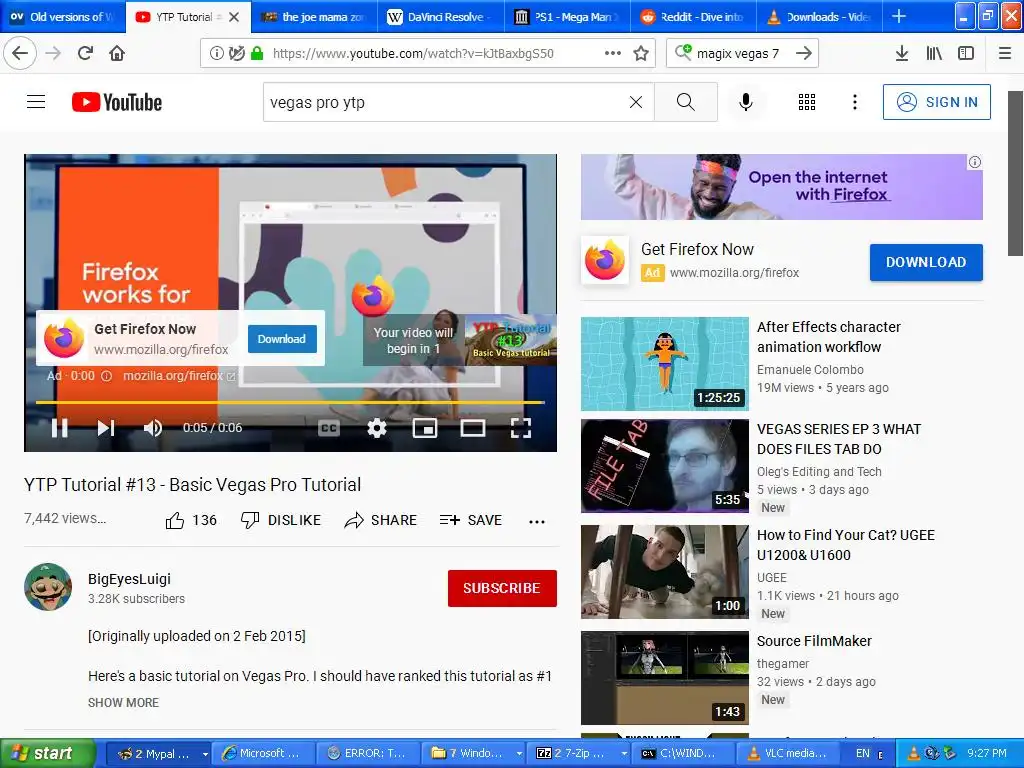Open How to Find Your Cat? UGEE video

846,545
